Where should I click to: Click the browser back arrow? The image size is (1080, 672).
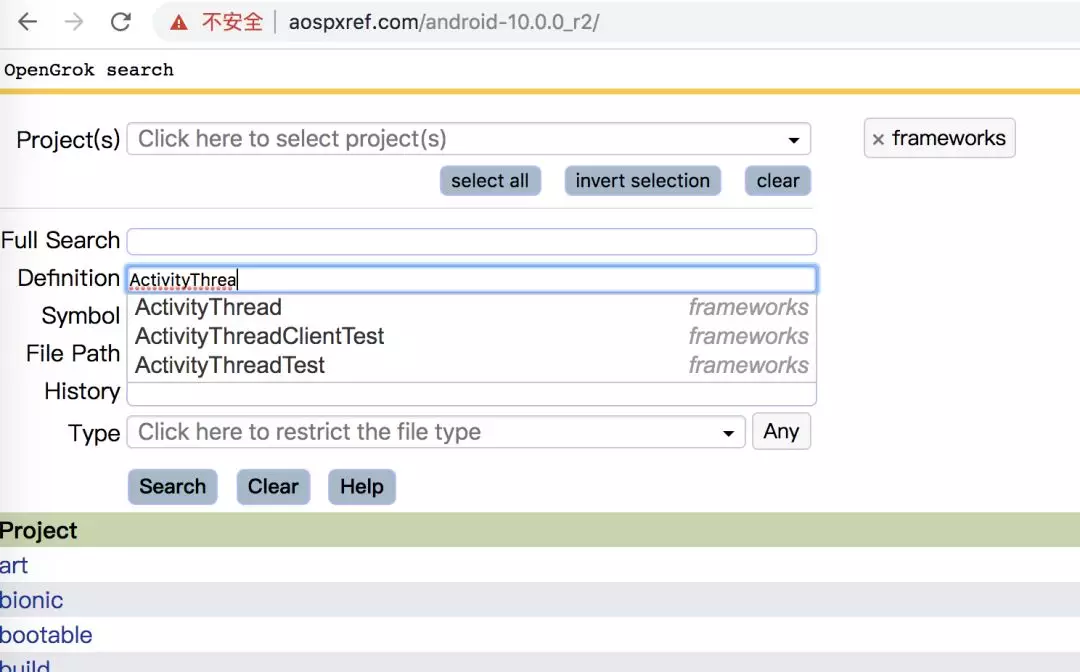(25, 21)
